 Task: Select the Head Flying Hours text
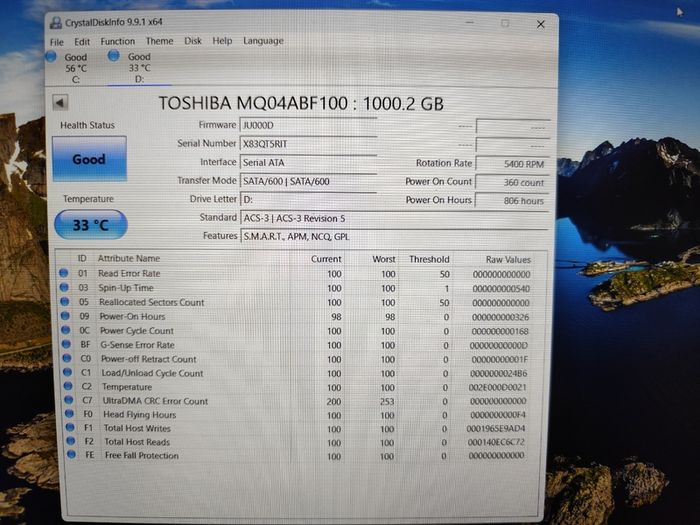(x=140, y=415)
